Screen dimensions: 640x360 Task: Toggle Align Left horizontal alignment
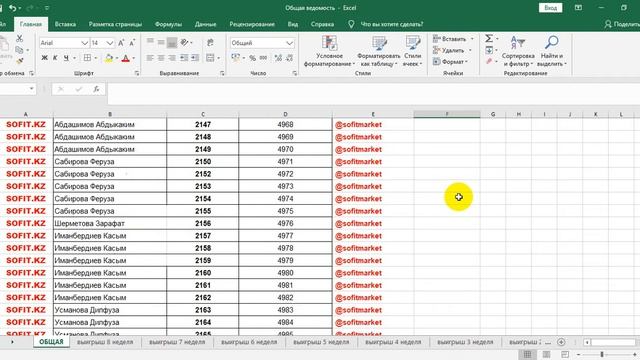[x=150, y=58]
